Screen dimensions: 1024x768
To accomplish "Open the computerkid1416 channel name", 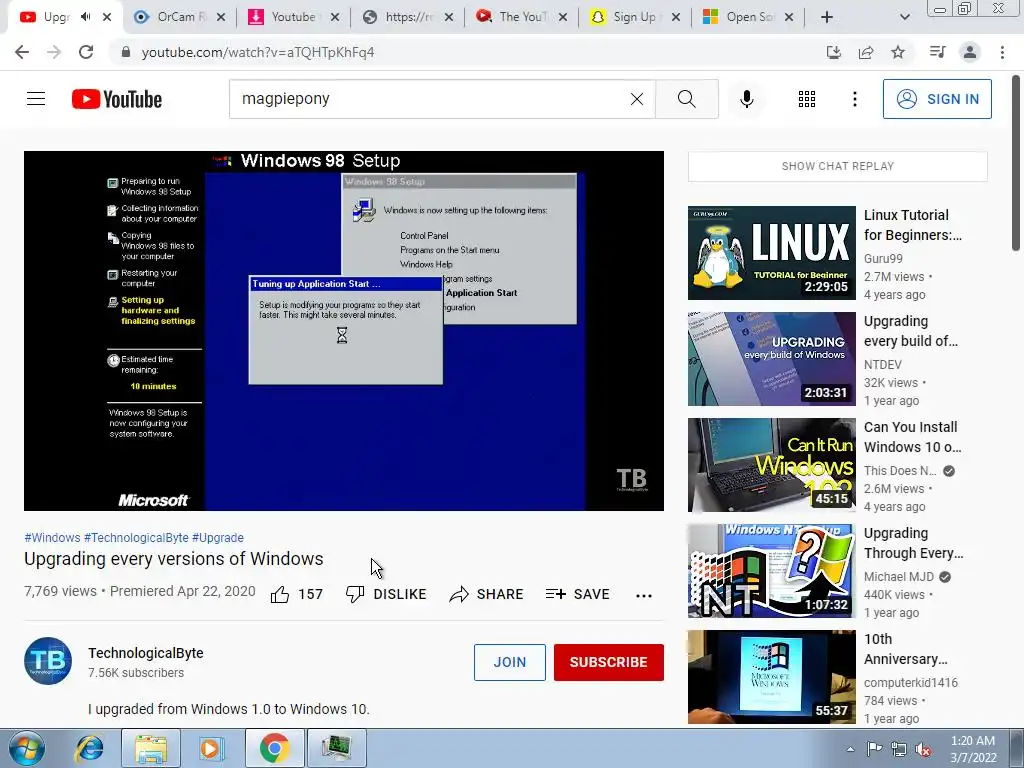I will point(910,682).
